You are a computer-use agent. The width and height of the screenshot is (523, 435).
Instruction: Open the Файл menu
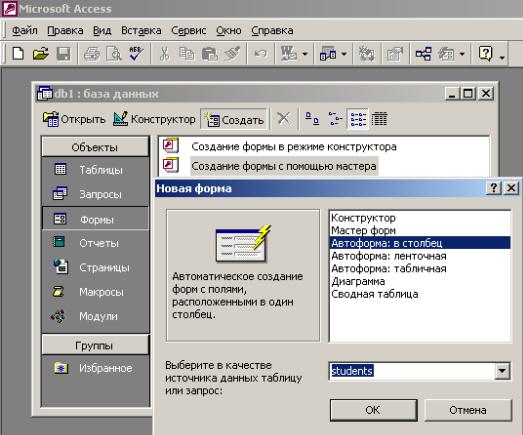(24, 30)
